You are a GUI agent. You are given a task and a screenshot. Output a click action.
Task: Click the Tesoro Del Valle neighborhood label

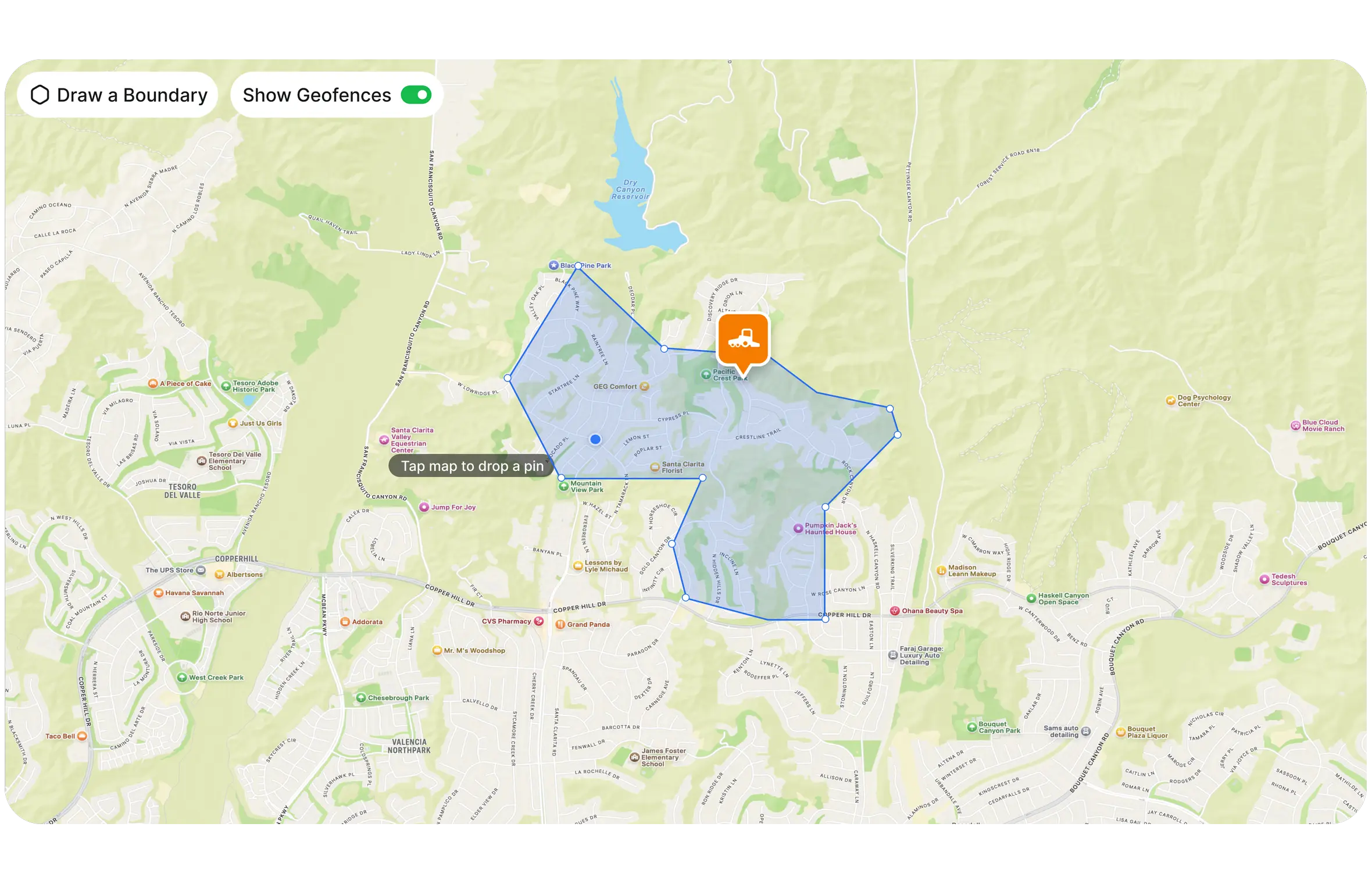pos(183,491)
